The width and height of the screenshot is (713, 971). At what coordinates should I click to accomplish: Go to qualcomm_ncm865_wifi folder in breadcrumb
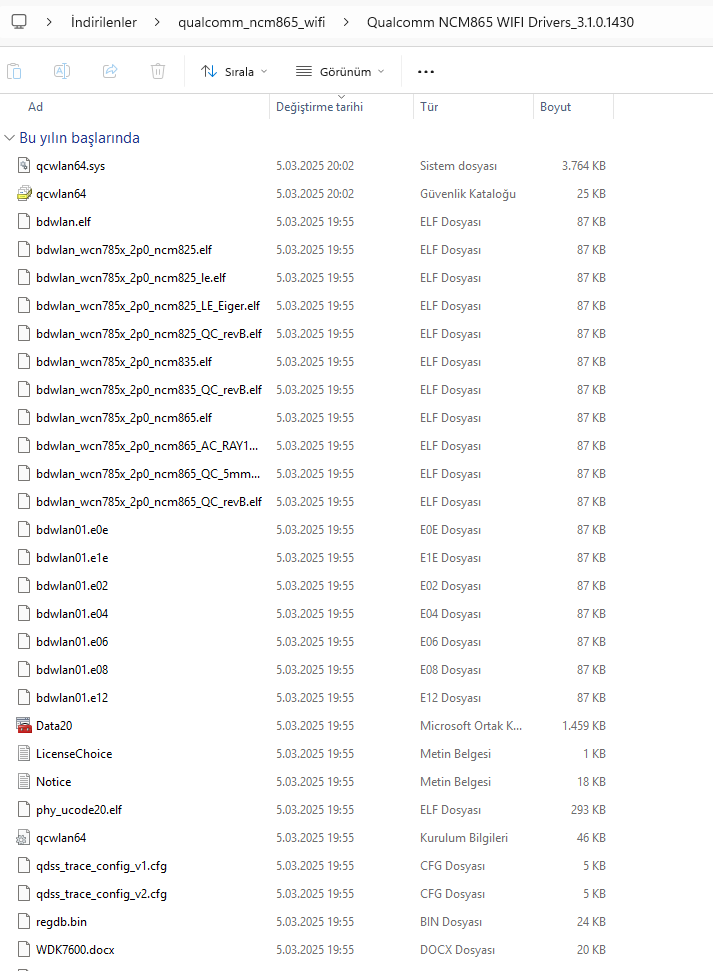(252, 22)
